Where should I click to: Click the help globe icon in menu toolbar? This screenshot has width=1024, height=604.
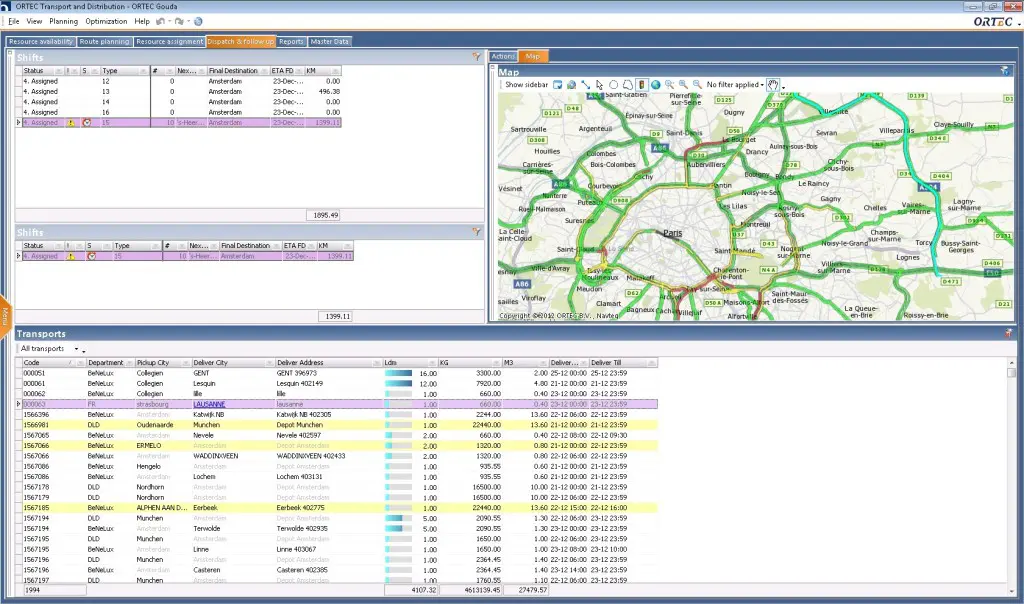point(197,21)
